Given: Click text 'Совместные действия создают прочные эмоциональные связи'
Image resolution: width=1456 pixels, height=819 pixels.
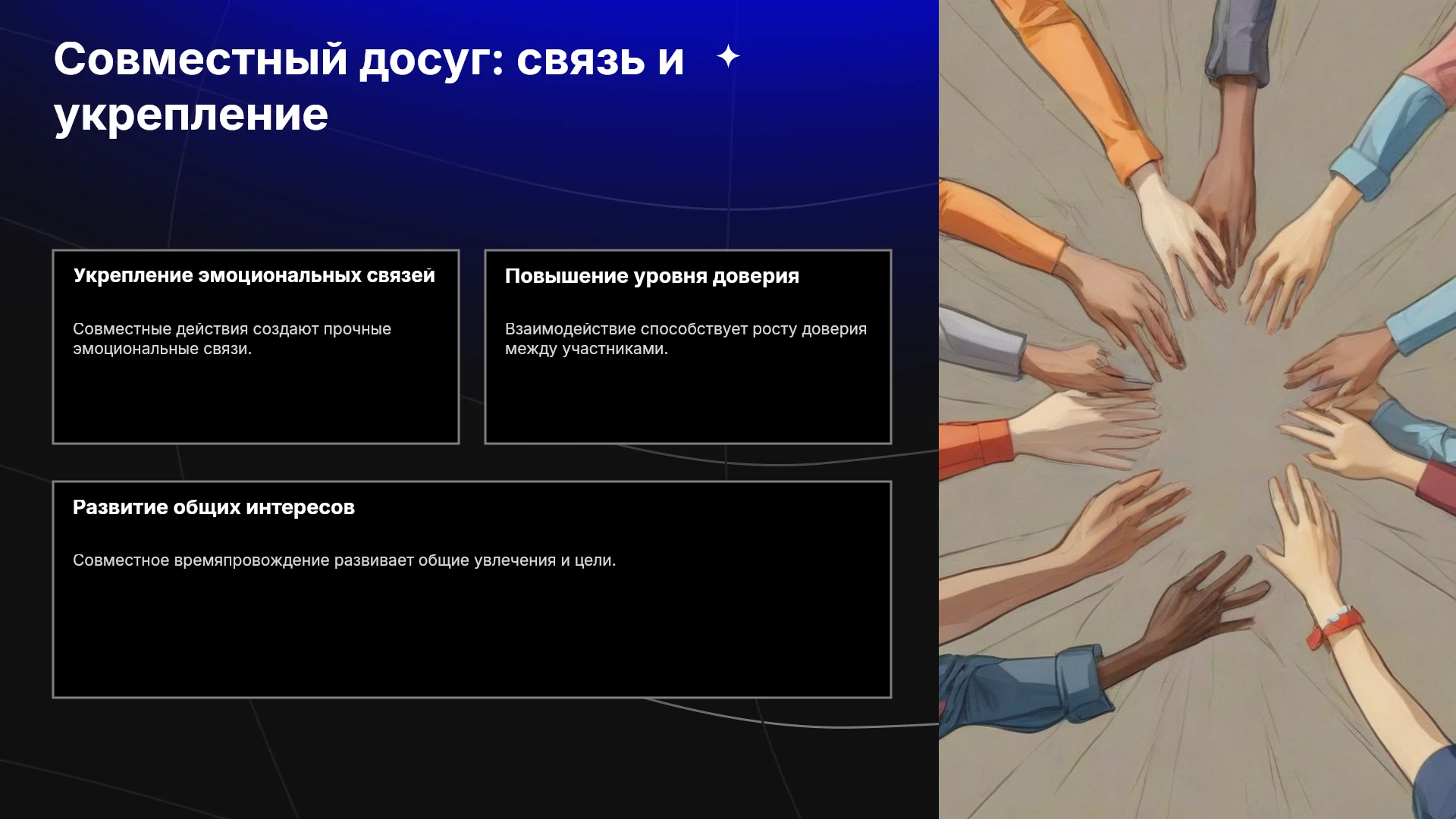Looking at the screenshot, I should (232, 339).
